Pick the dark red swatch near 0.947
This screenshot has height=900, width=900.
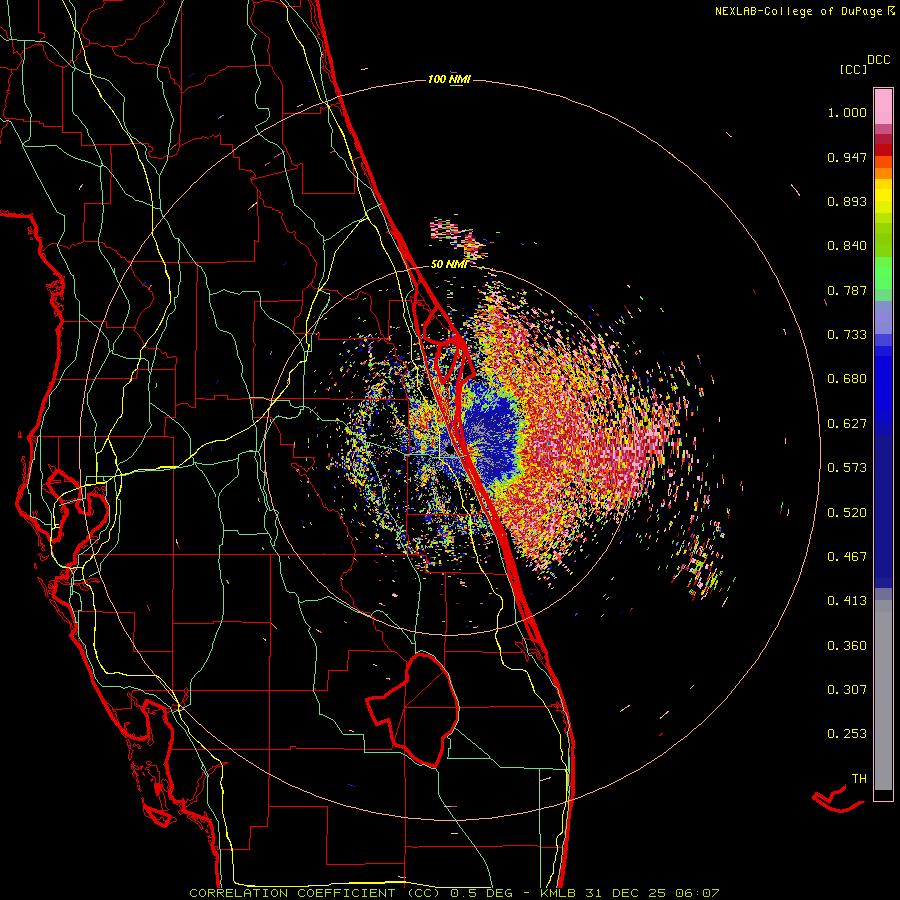click(883, 150)
